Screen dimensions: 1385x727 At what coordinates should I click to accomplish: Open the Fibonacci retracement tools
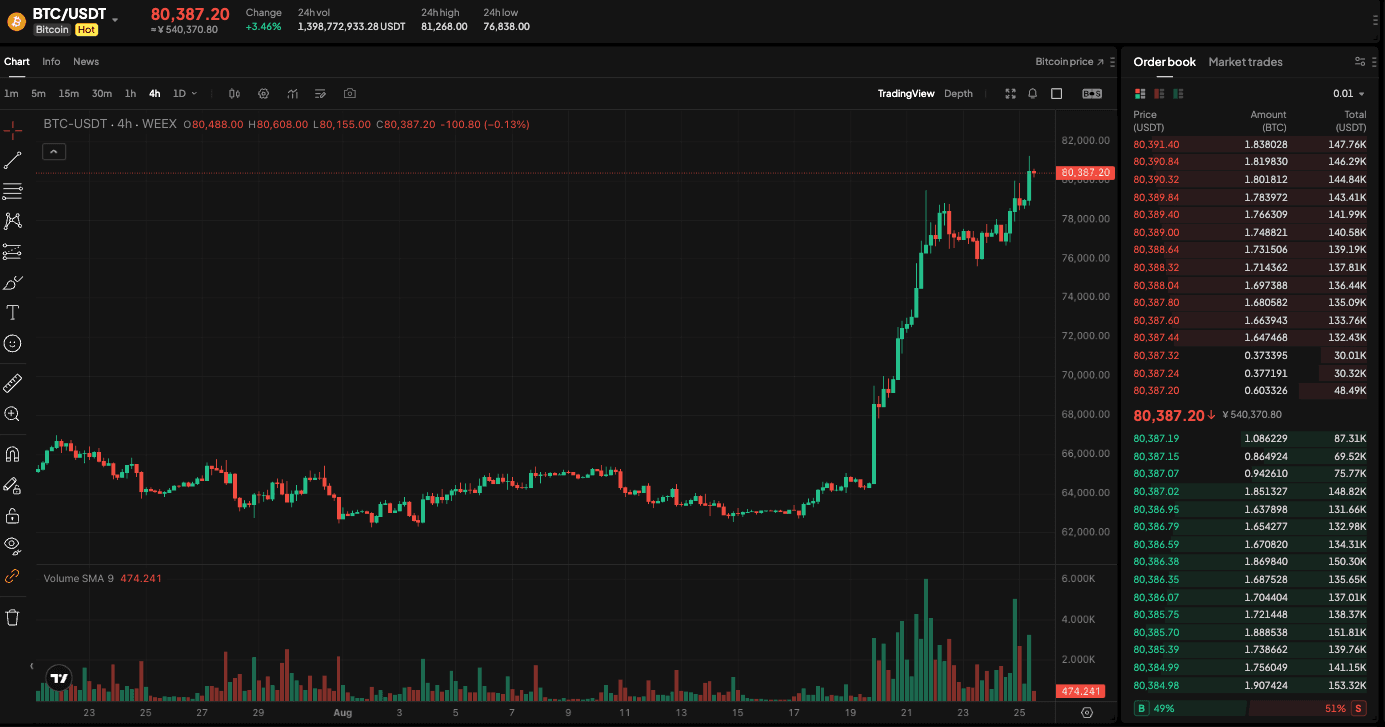pos(13,191)
